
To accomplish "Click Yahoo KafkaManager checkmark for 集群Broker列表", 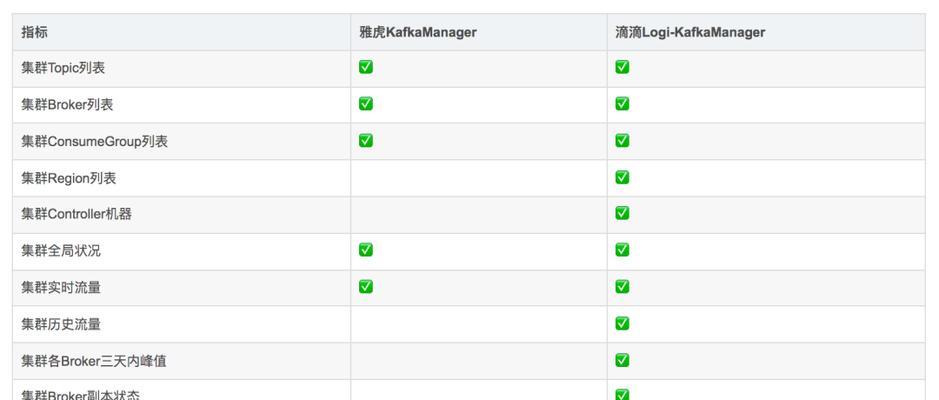I will tap(366, 104).
